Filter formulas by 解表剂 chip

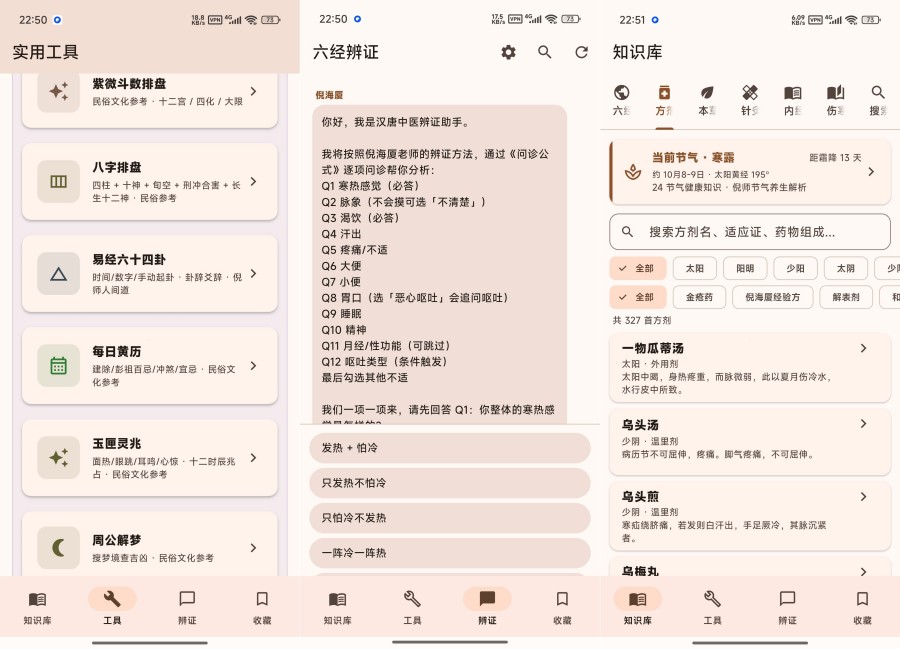(846, 297)
